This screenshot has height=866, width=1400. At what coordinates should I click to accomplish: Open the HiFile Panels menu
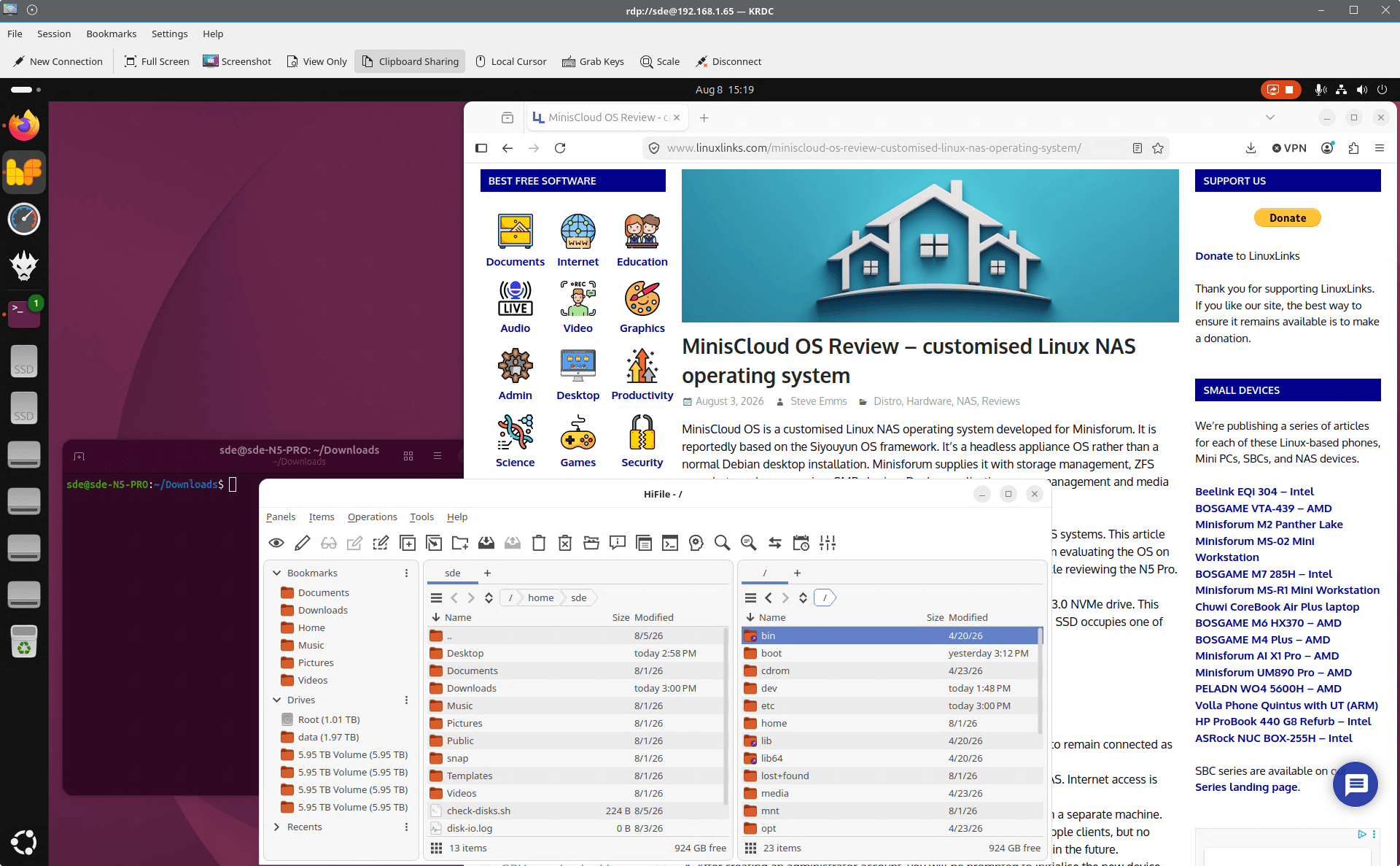pos(281,517)
